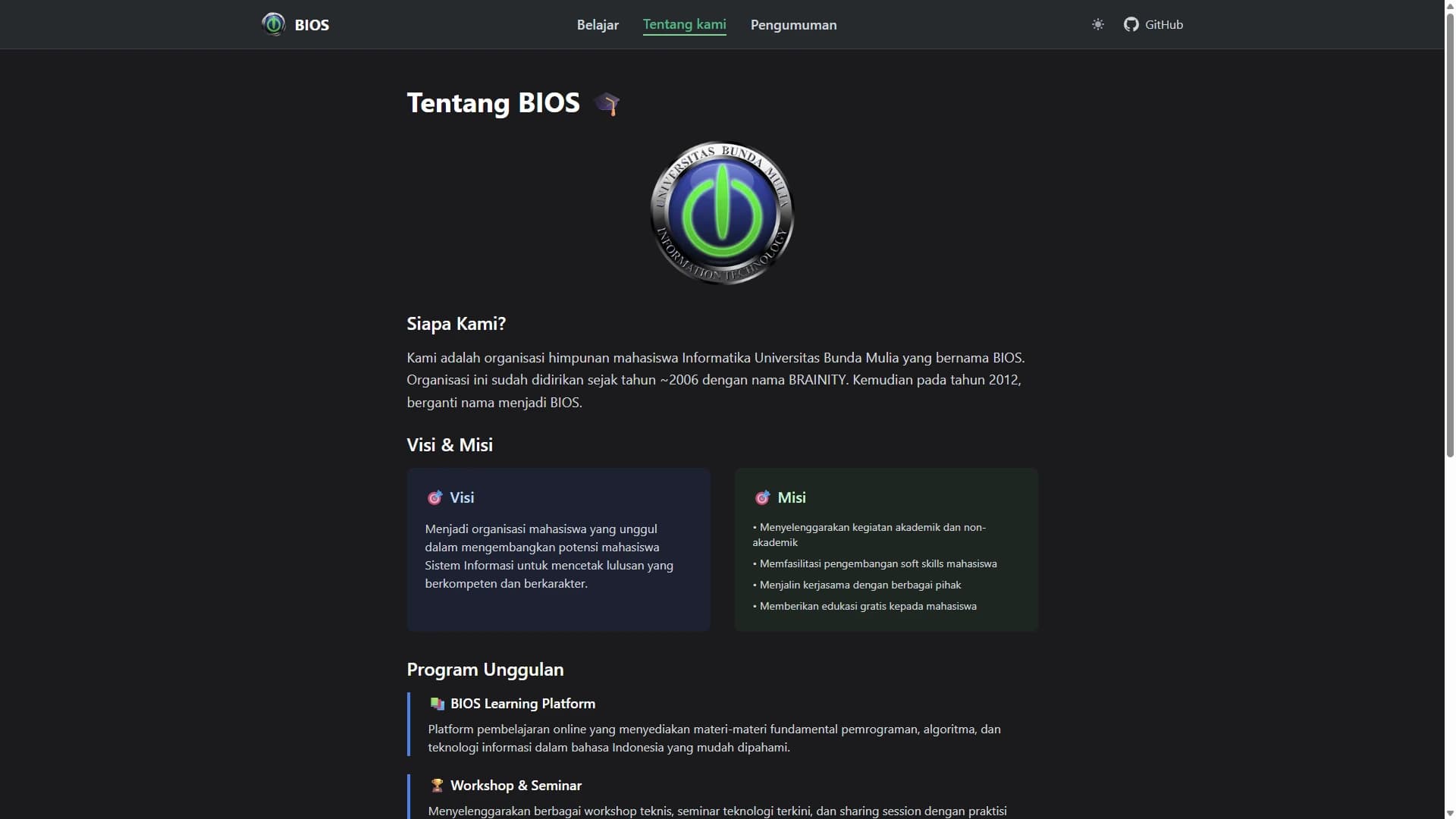The height and width of the screenshot is (819, 1456).
Task: Click the GitHub octocat icon
Action: click(x=1131, y=24)
